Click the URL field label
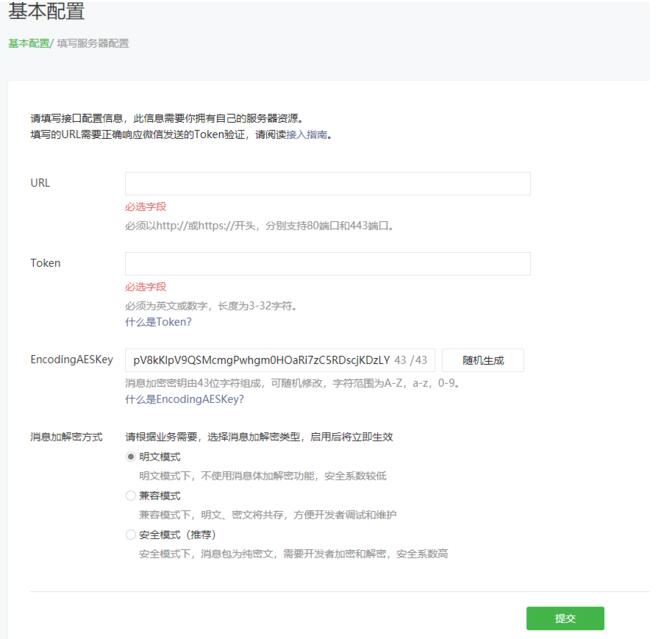Image resolution: width=663 pixels, height=639 pixels. [x=40, y=183]
